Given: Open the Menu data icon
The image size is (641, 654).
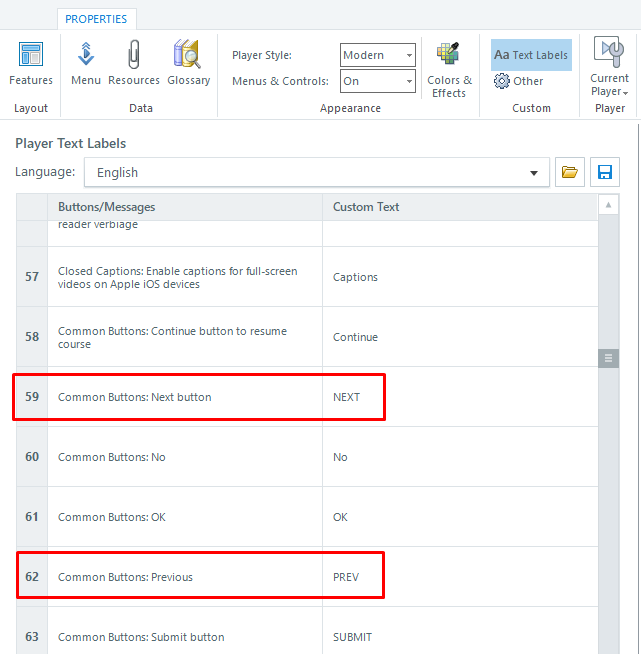Looking at the screenshot, I should coord(86,63).
